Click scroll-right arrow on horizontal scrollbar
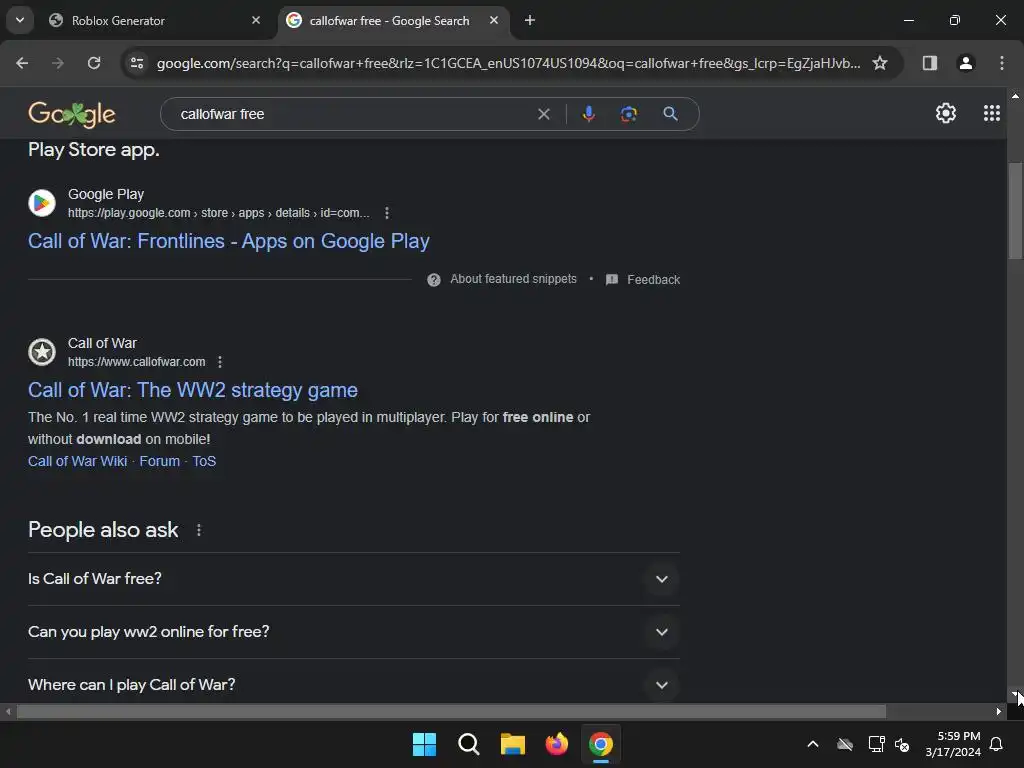 coord(999,711)
